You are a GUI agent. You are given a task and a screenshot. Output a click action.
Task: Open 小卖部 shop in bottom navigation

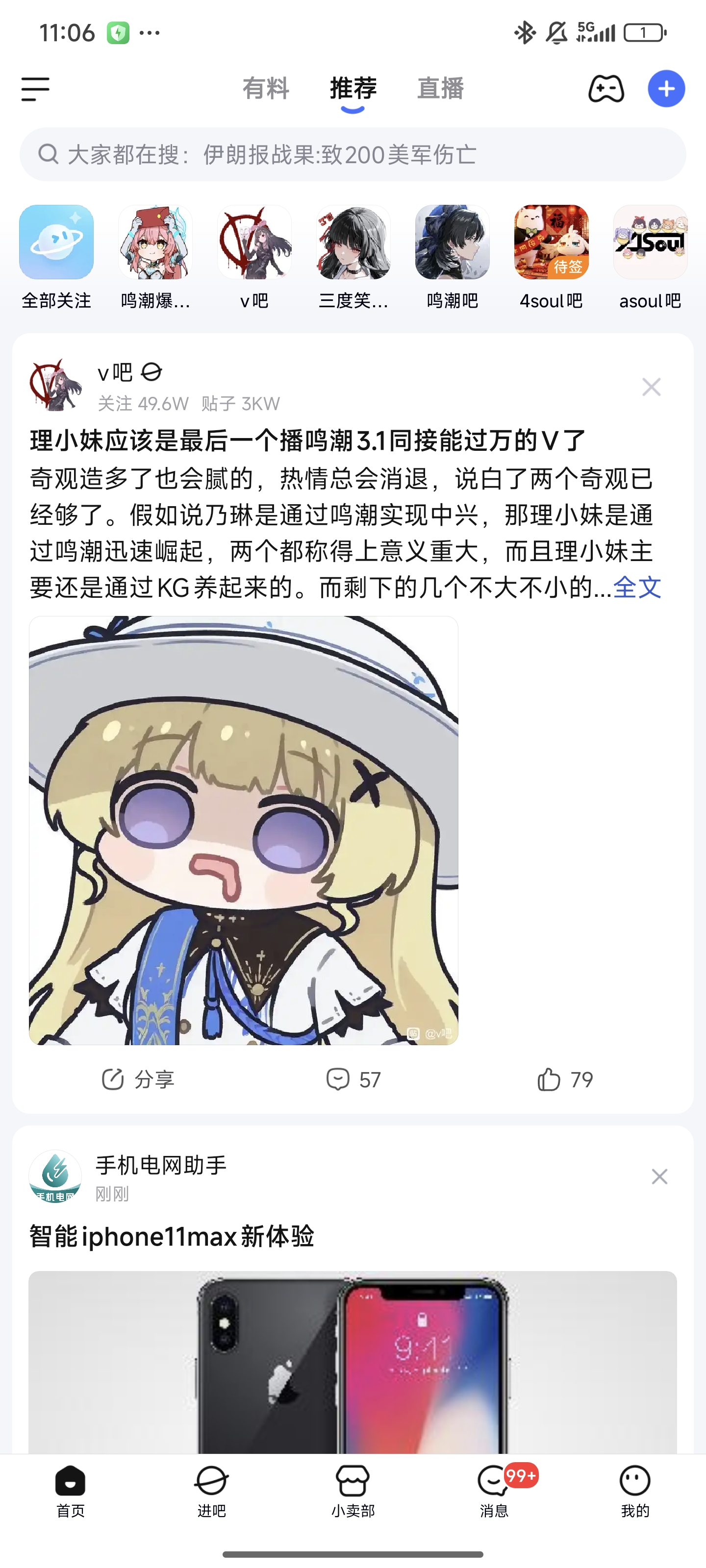point(353,1491)
